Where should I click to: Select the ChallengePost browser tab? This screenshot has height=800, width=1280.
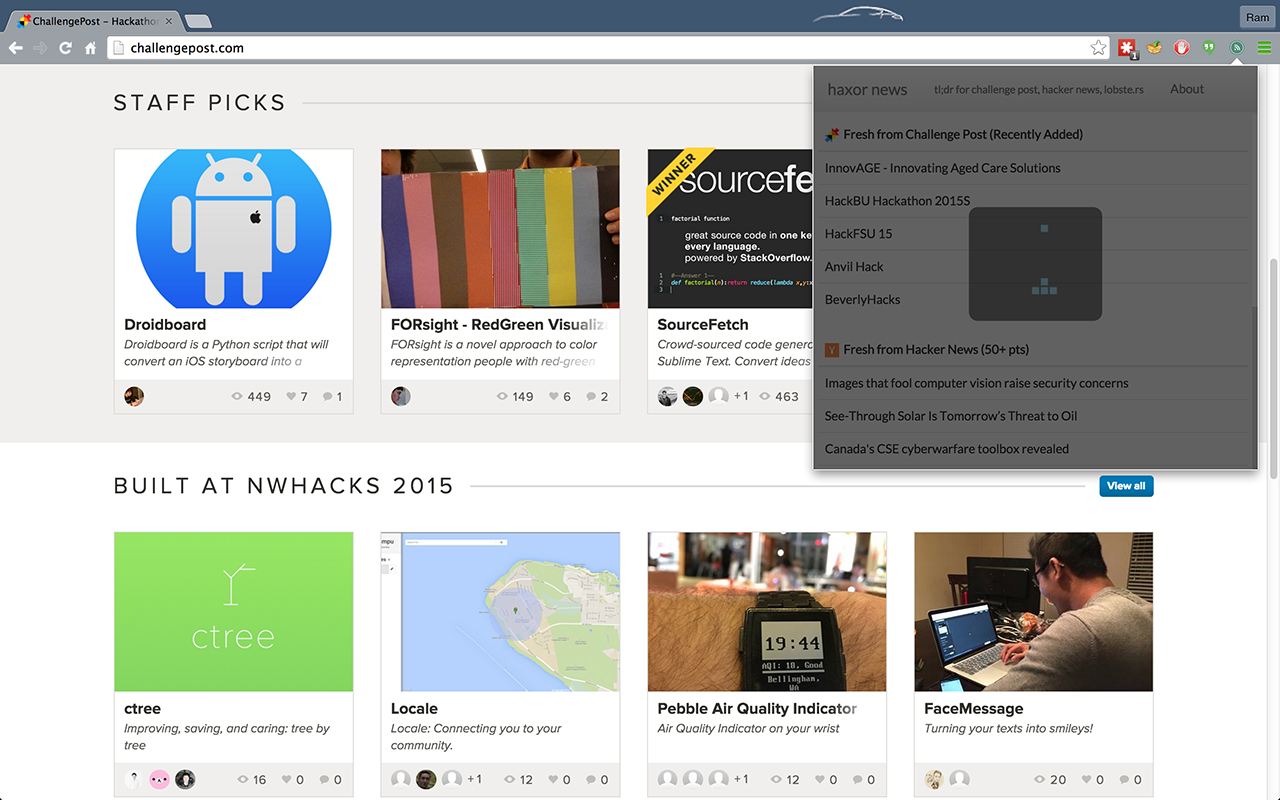tap(95, 20)
